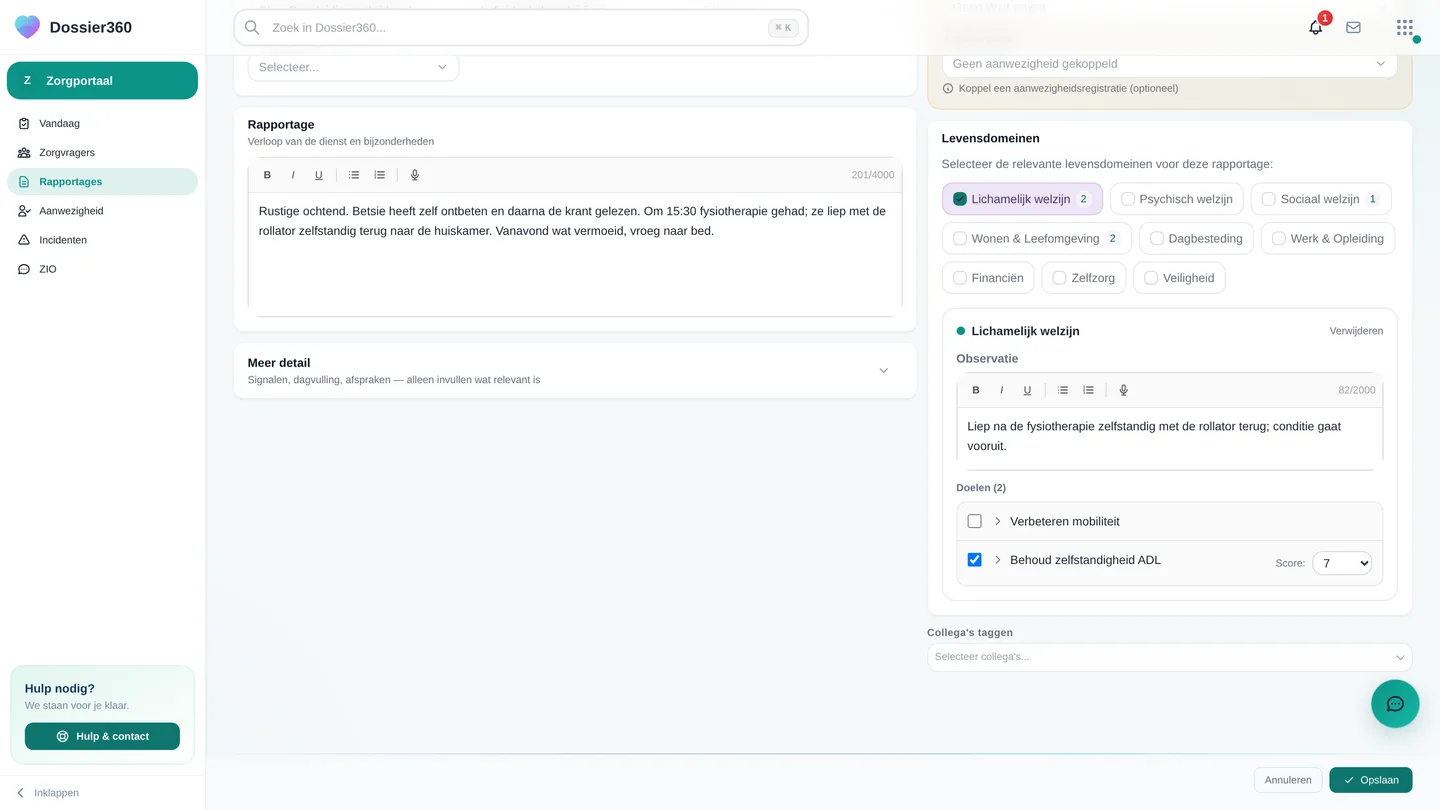Select the Dagbesteding domain
This screenshot has height=810, width=1440.
[1197, 238]
